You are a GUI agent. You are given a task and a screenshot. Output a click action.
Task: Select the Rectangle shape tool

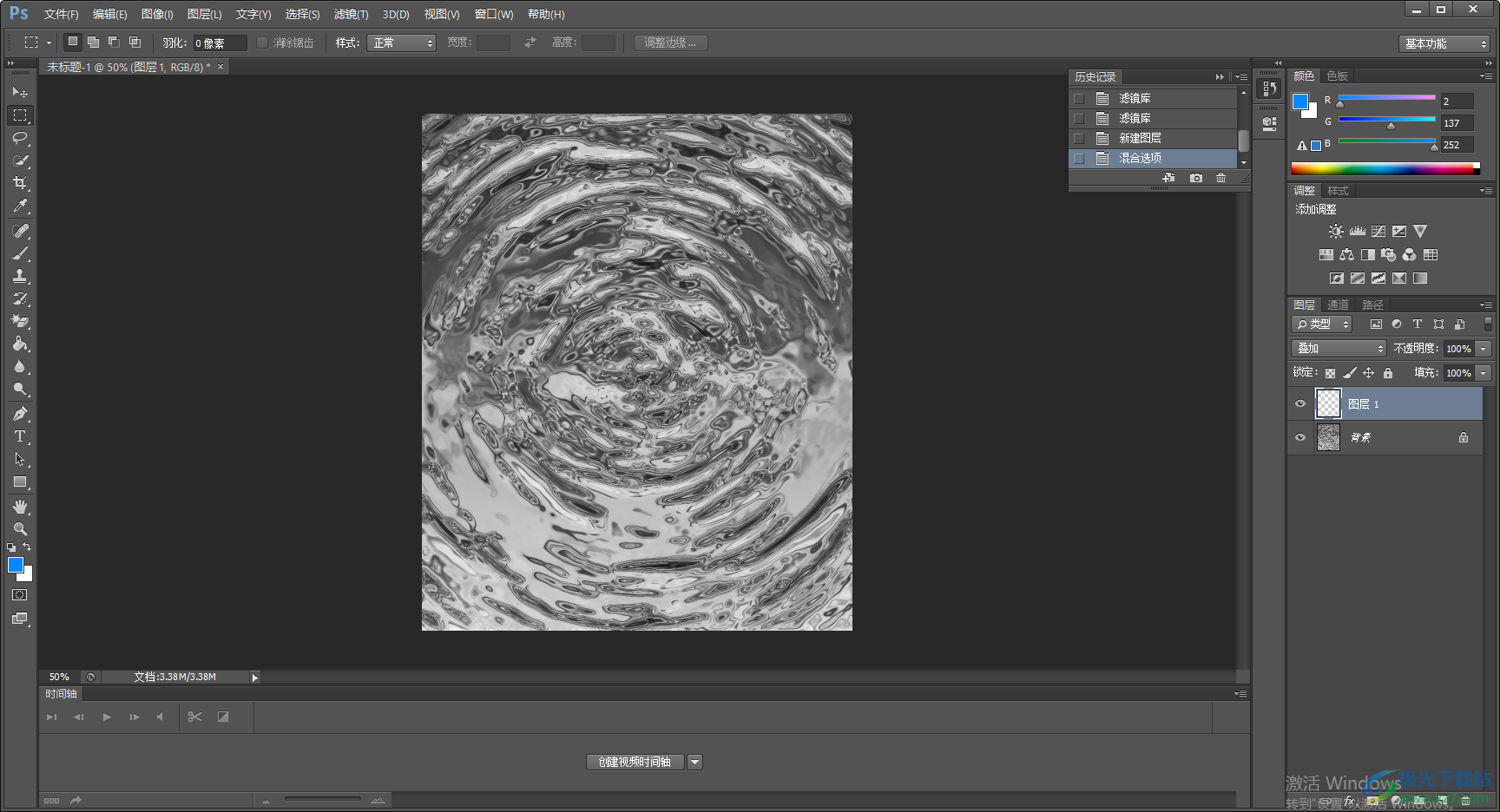[20, 481]
